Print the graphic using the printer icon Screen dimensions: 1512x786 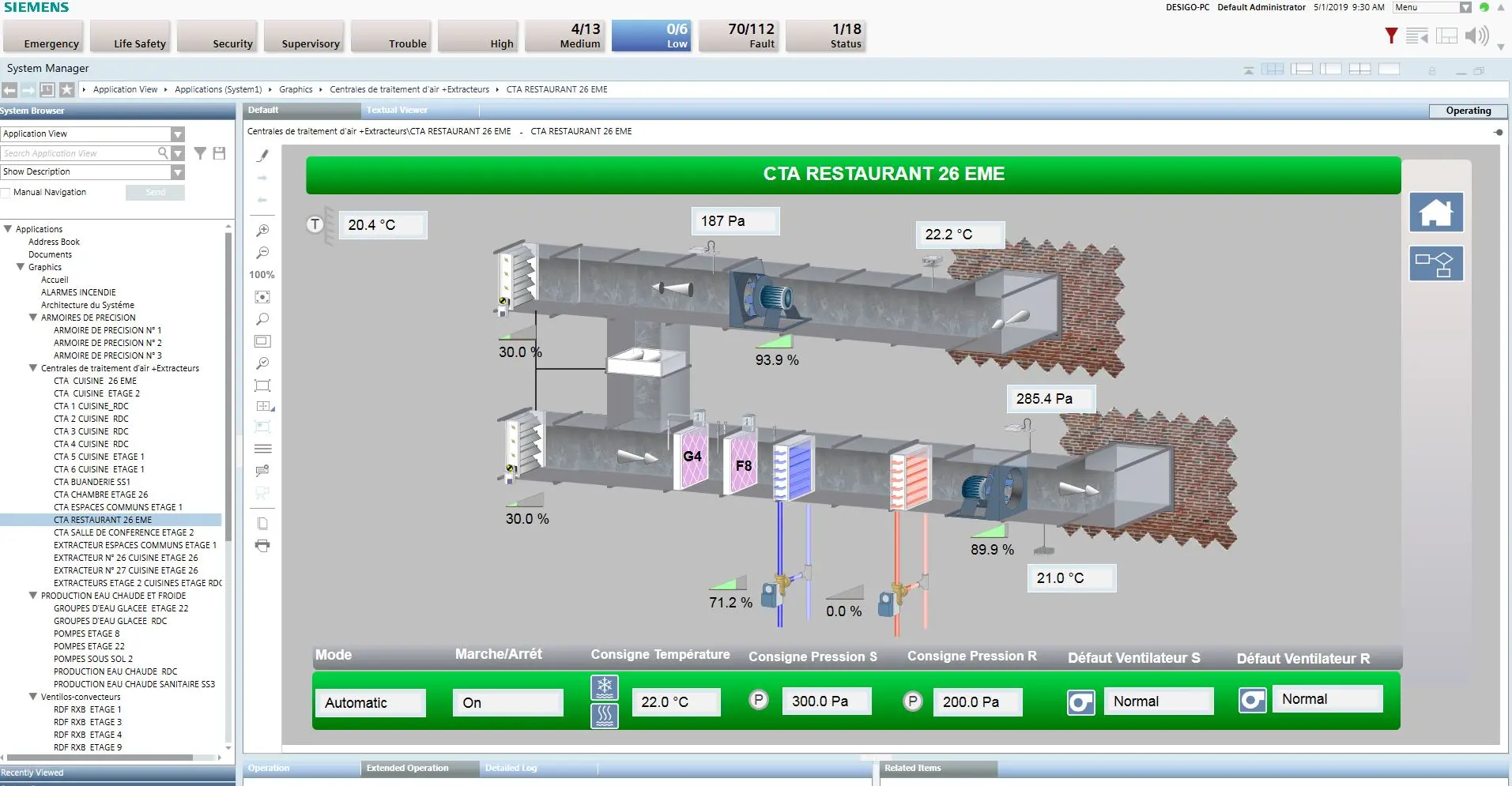[262, 546]
